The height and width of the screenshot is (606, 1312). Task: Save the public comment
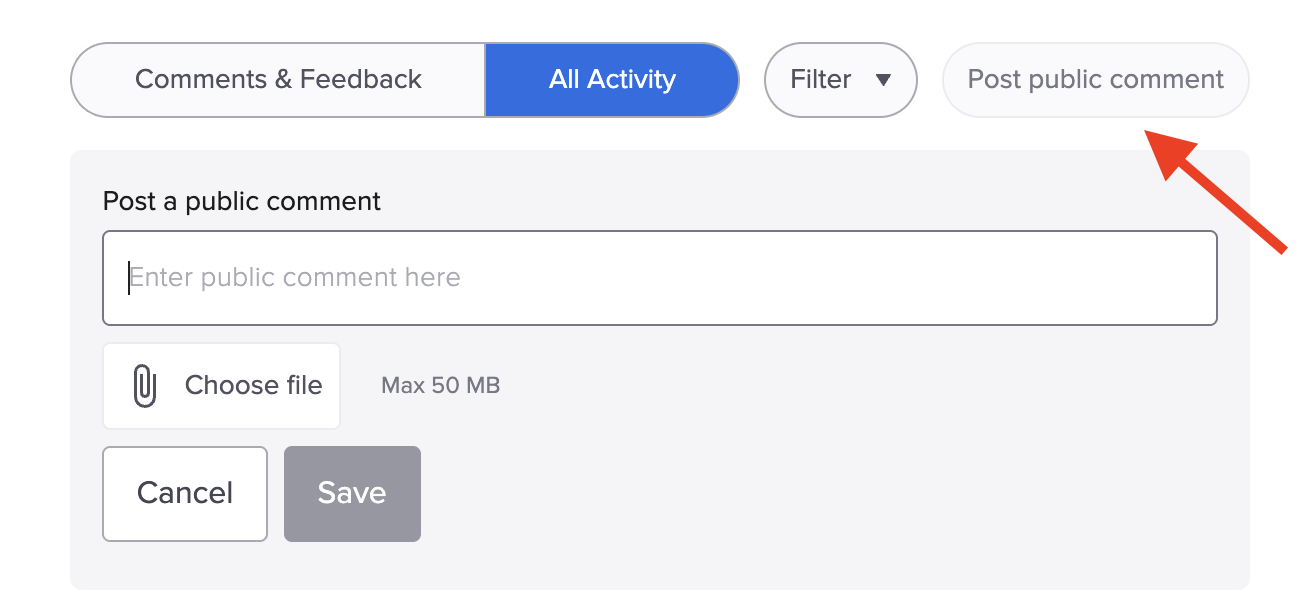click(x=352, y=493)
